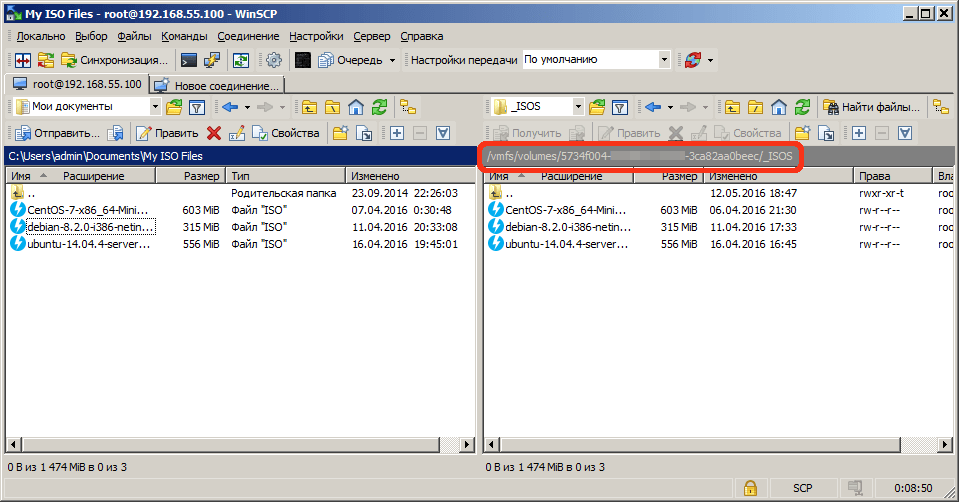Select ubuntu-14.04.4-server file in remote panel
The image size is (959, 502).
coord(559,244)
